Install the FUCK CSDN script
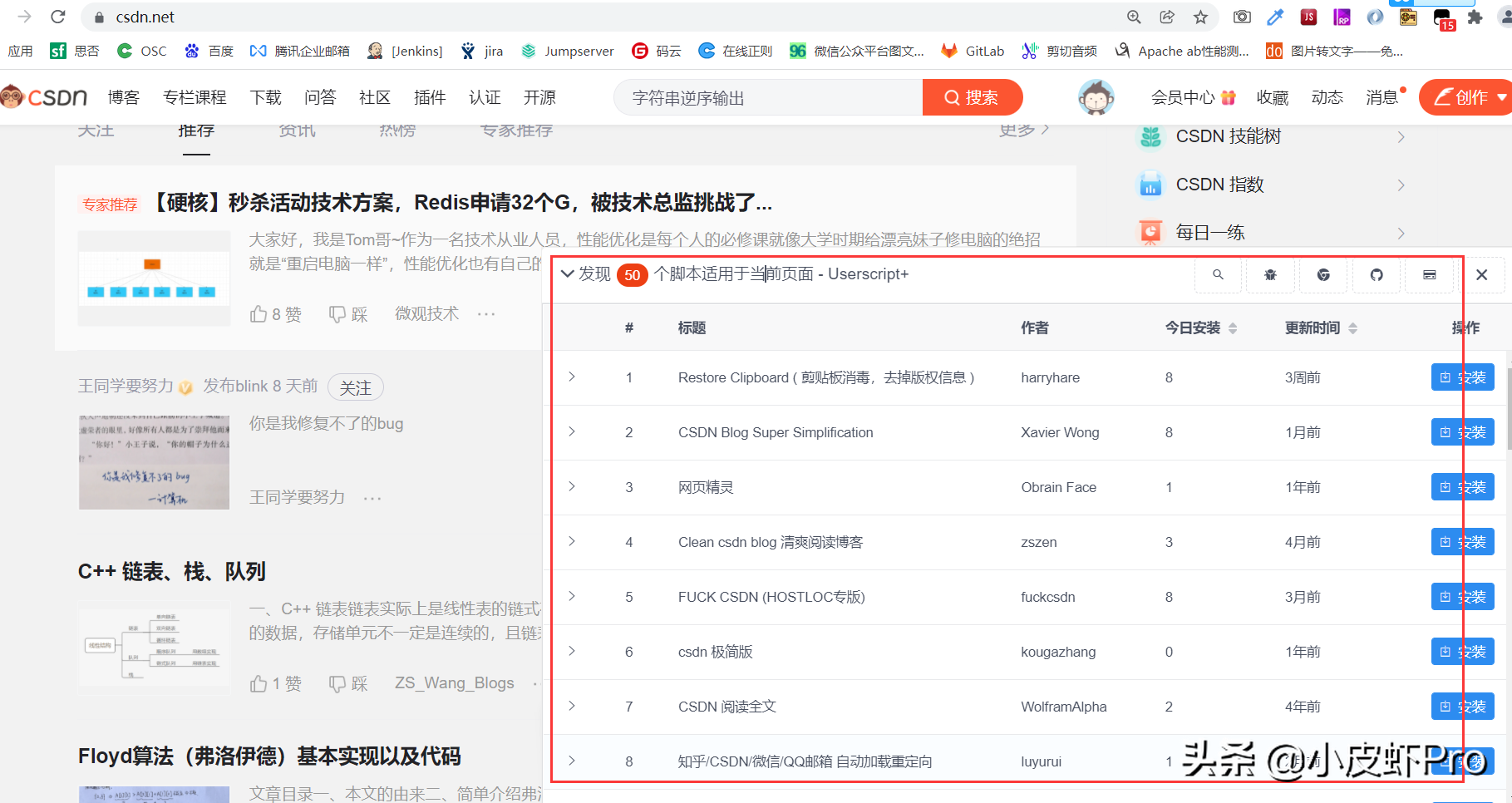 [1463, 597]
